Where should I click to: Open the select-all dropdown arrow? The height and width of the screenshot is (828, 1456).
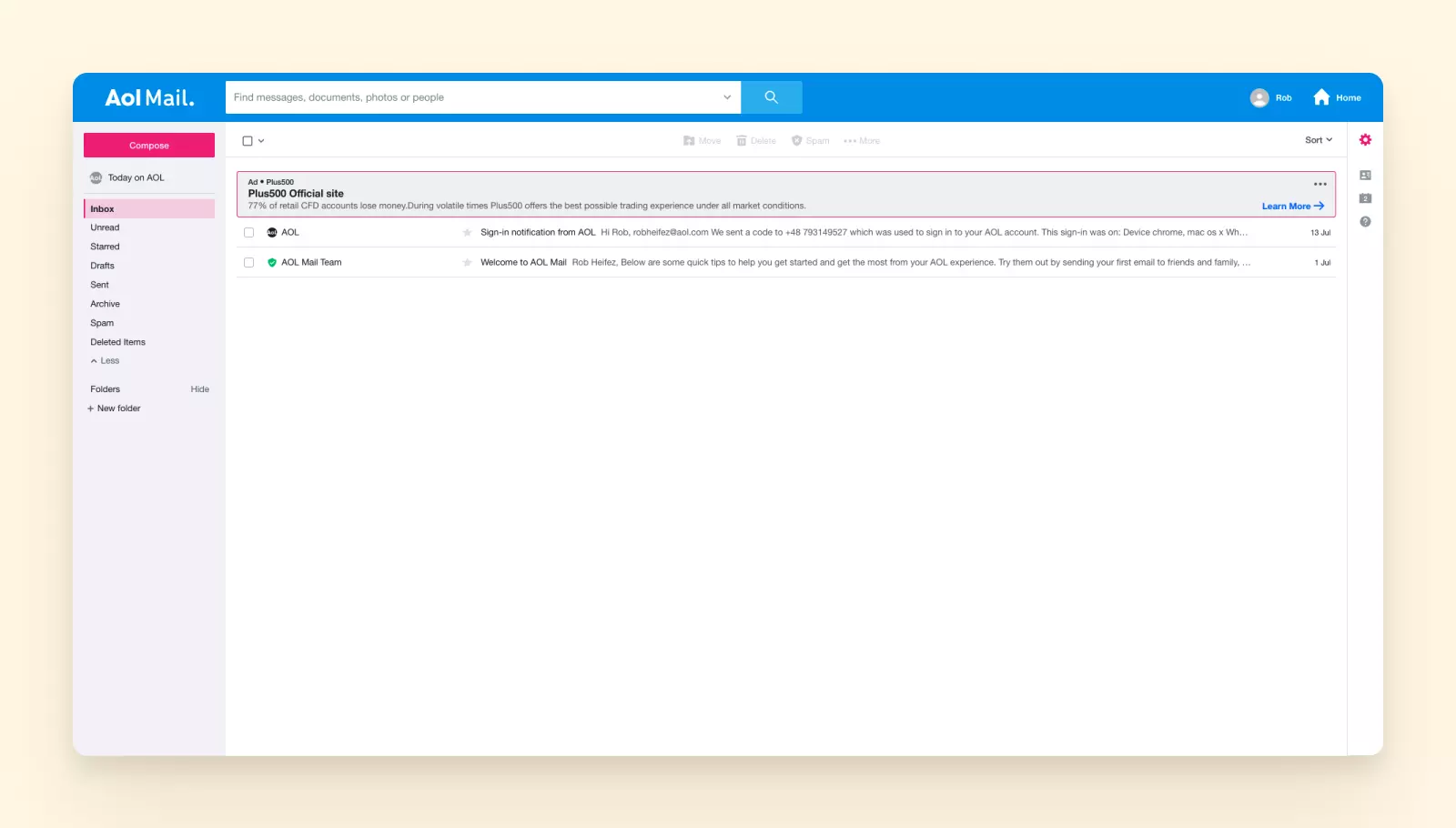pyautogui.click(x=261, y=141)
